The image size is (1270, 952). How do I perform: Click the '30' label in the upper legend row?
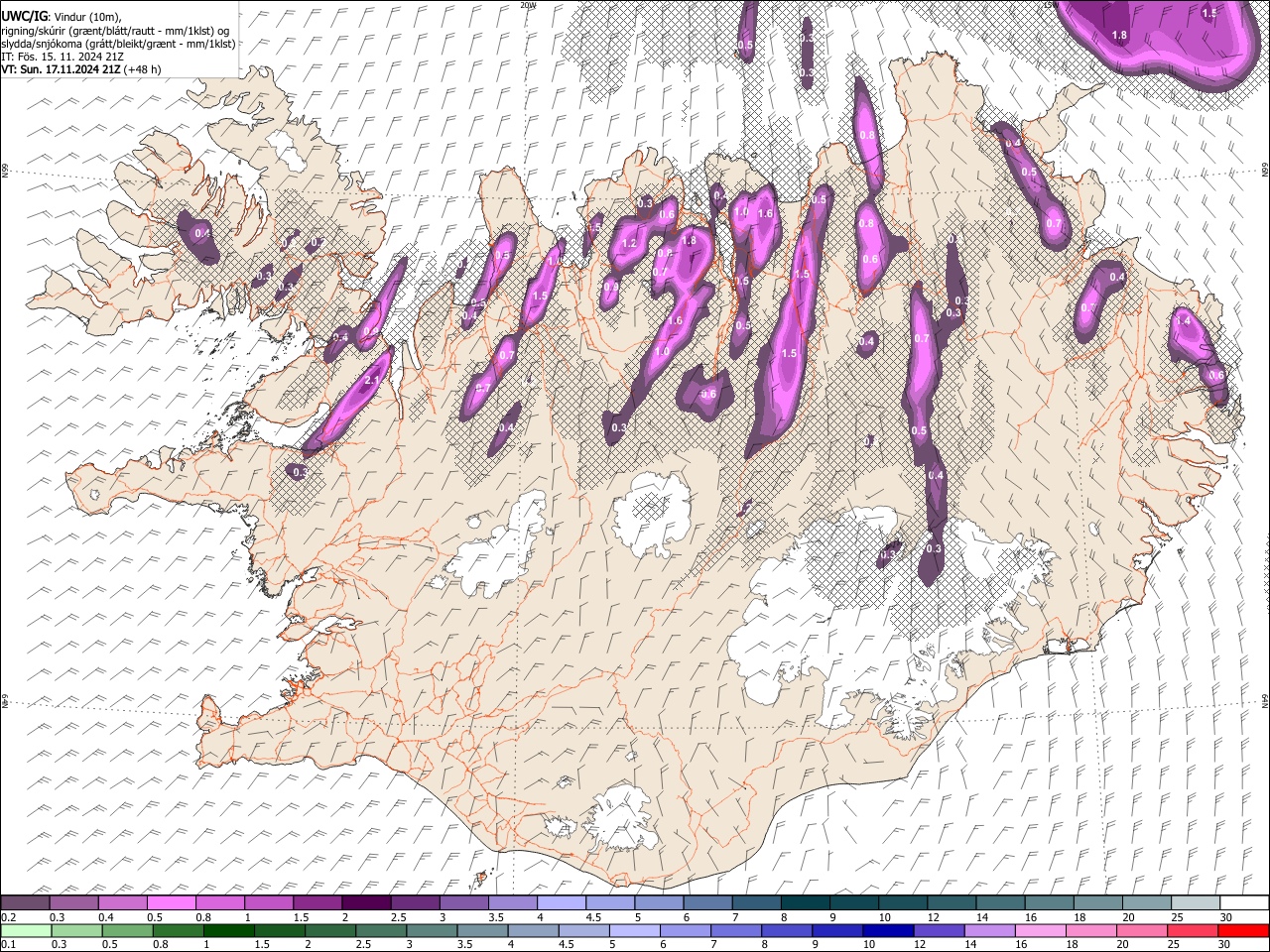pos(1226,917)
